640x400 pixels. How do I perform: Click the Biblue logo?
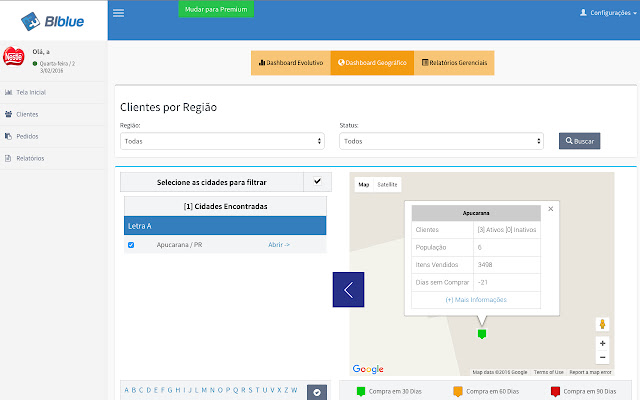point(53,21)
